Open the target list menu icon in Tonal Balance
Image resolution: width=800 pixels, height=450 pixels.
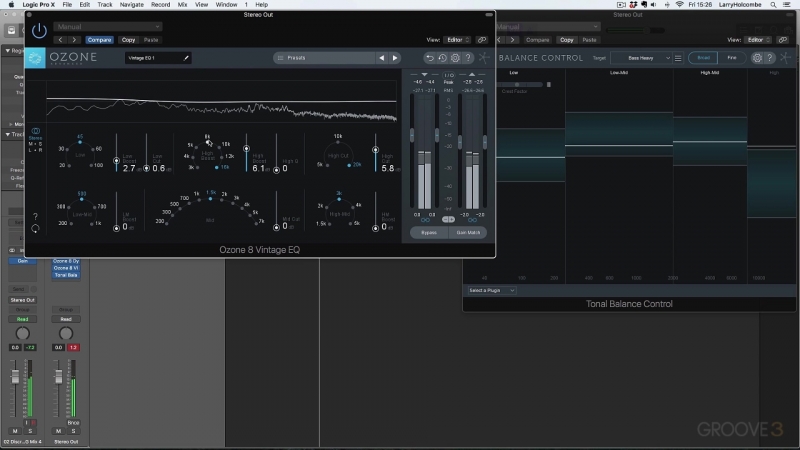click(x=678, y=58)
